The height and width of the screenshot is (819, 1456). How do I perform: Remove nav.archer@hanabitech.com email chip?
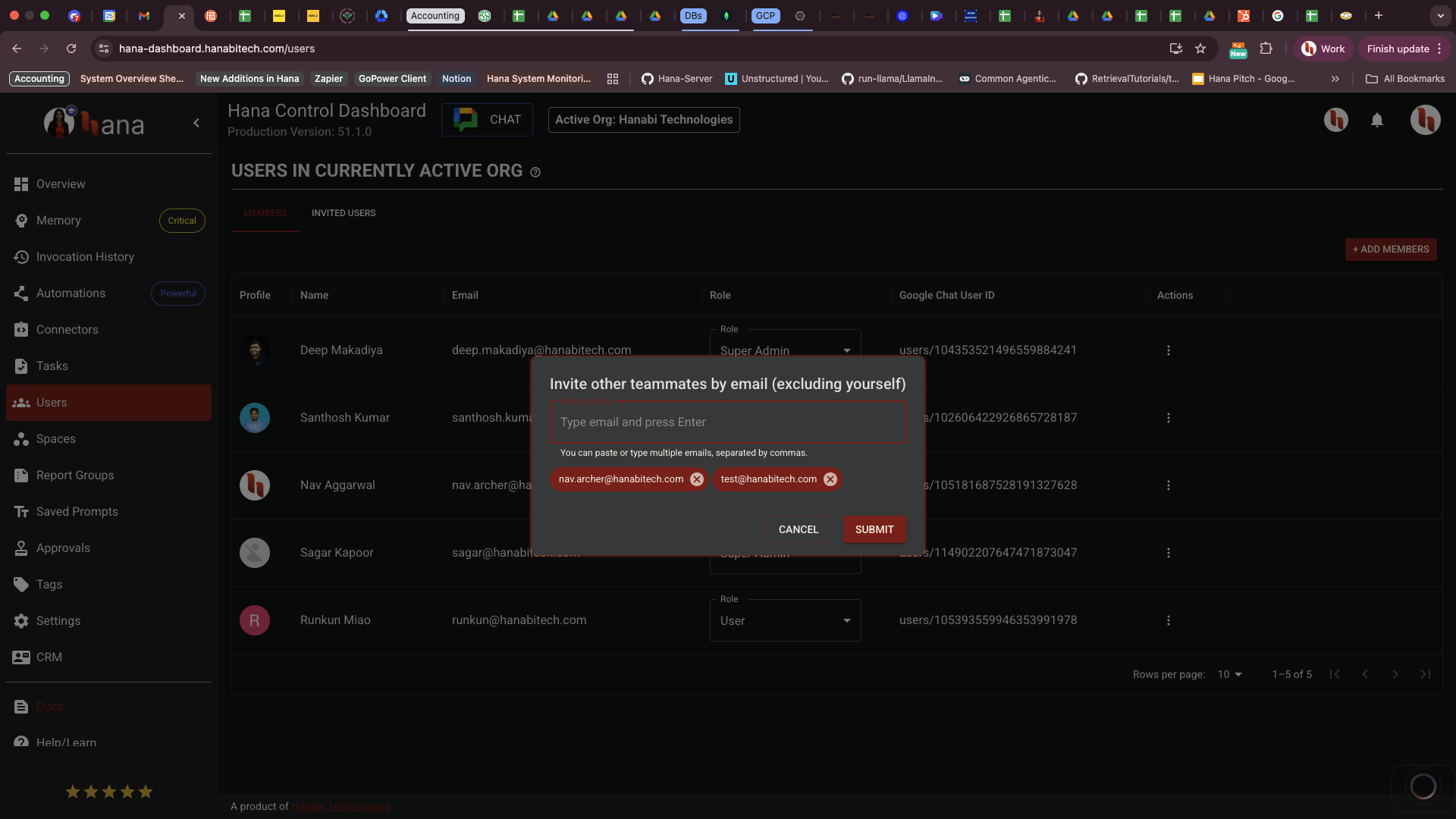point(696,479)
